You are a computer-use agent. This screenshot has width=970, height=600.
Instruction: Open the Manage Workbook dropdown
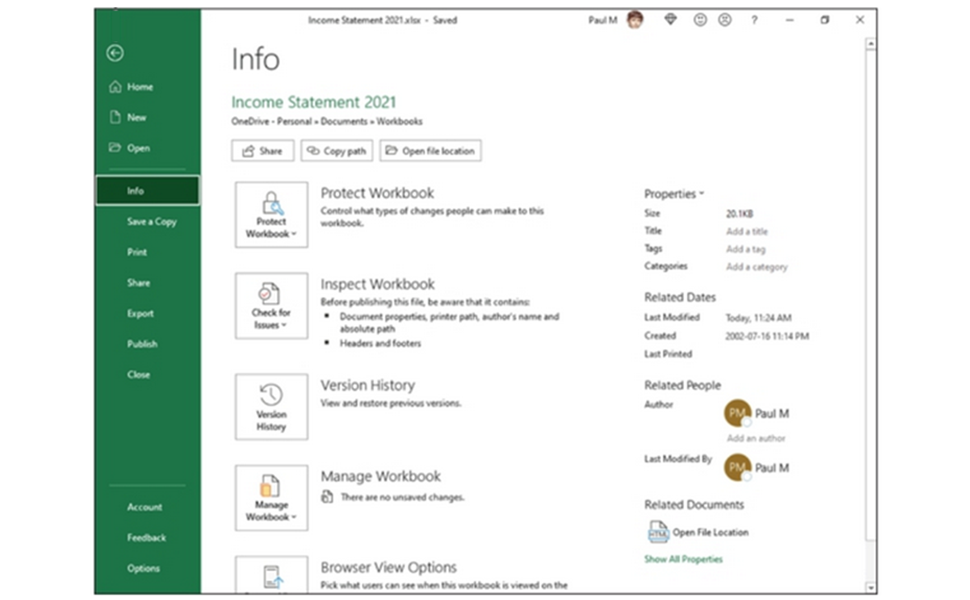(271, 497)
